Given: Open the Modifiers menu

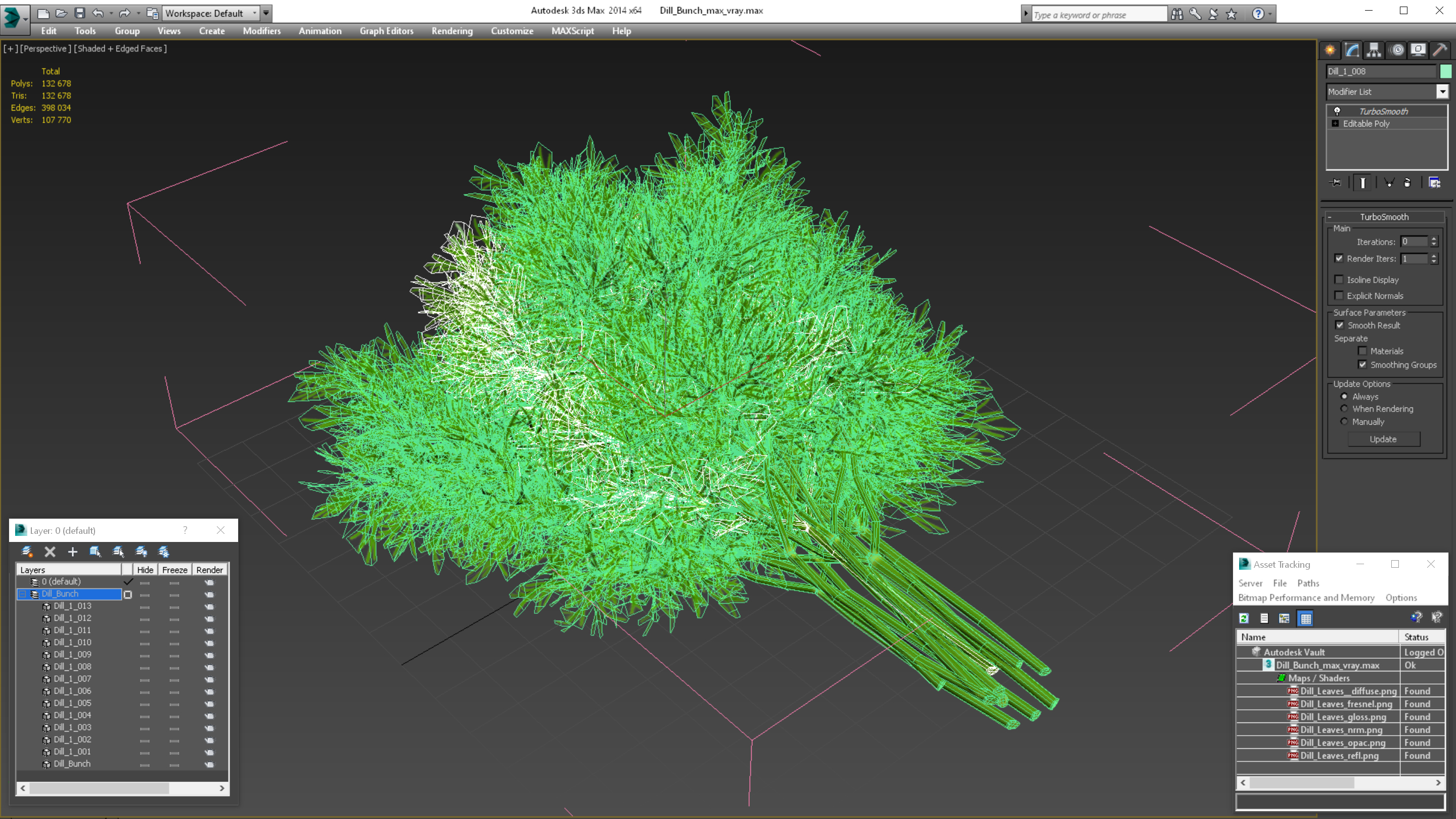Looking at the screenshot, I should 262,31.
